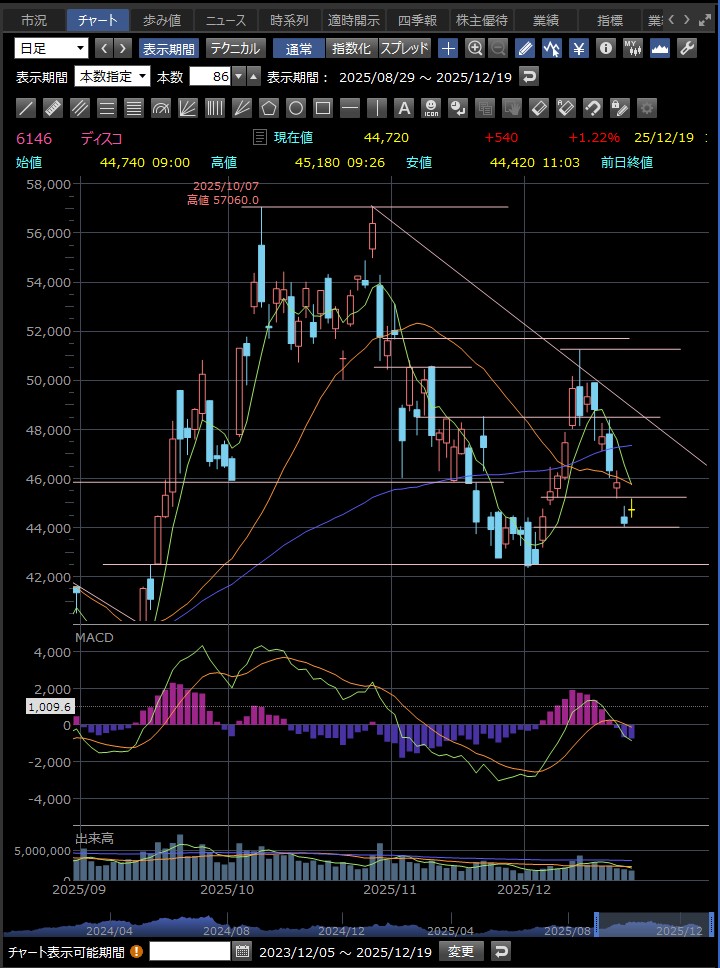The height and width of the screenshot is (968, 720).
Task: Click the zoom in magnifier icon
Action: point(475,48)
